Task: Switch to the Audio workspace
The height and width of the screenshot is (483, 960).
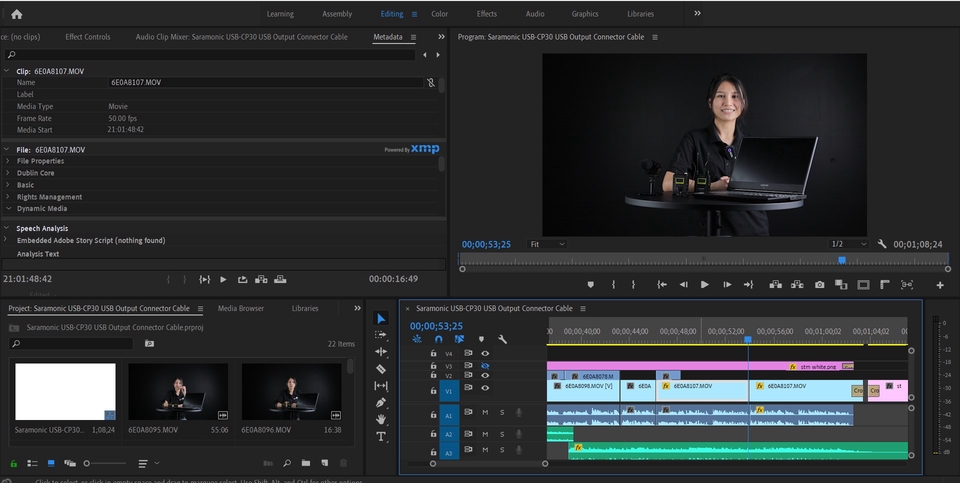Action: click(x=534, y=14)
